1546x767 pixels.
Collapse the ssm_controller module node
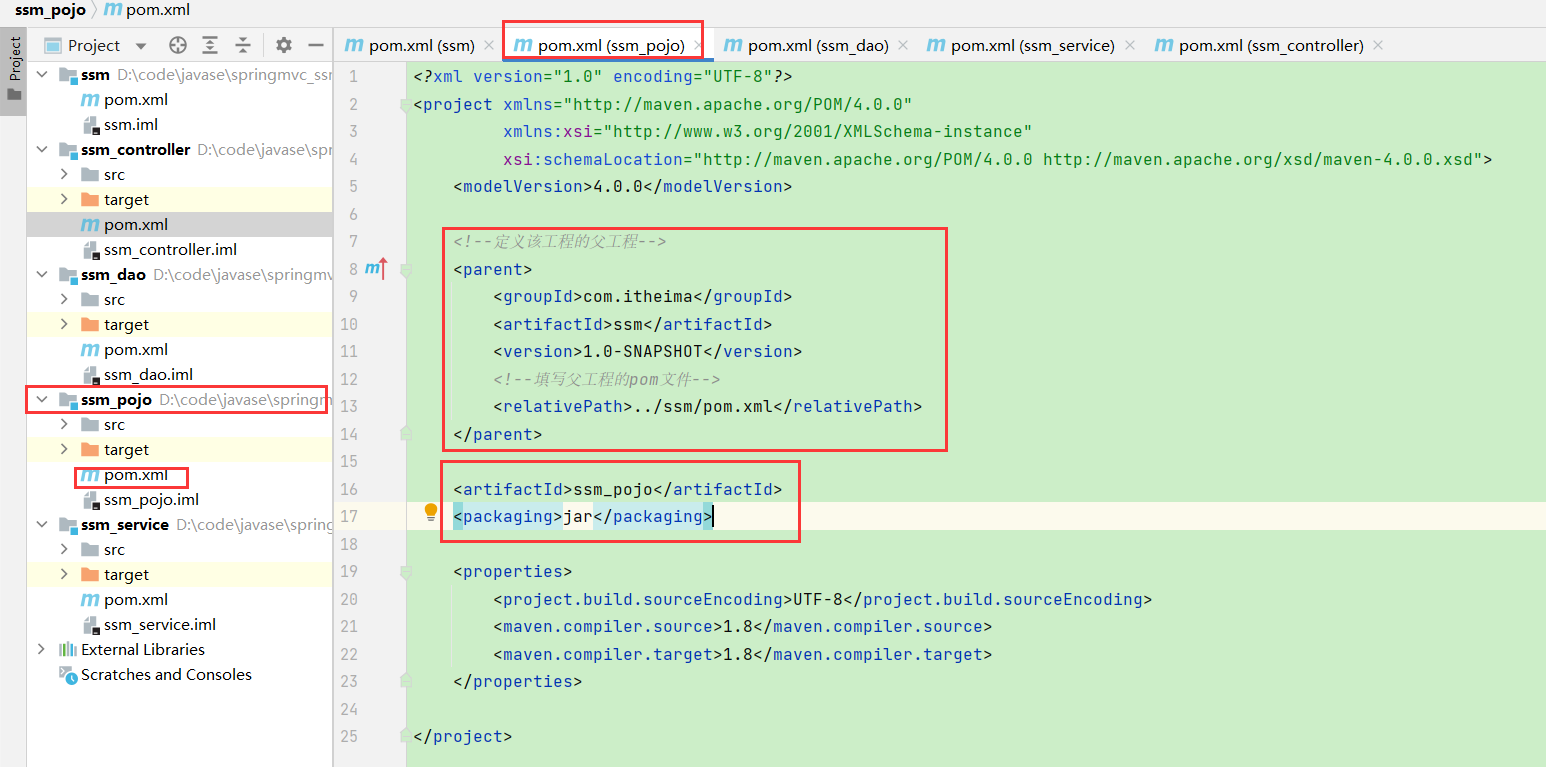pyautogui.click(x=41, y=150)
